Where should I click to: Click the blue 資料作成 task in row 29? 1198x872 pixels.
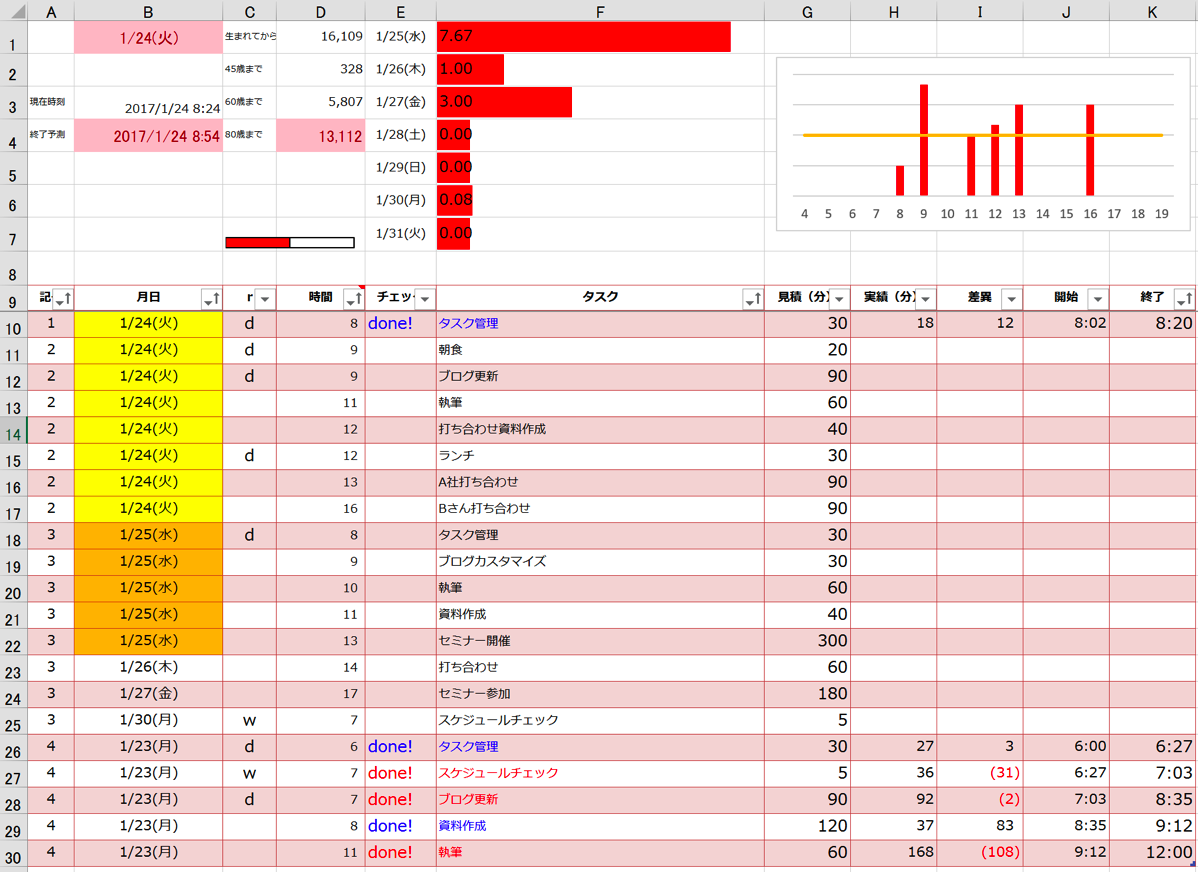coord(601,826)
